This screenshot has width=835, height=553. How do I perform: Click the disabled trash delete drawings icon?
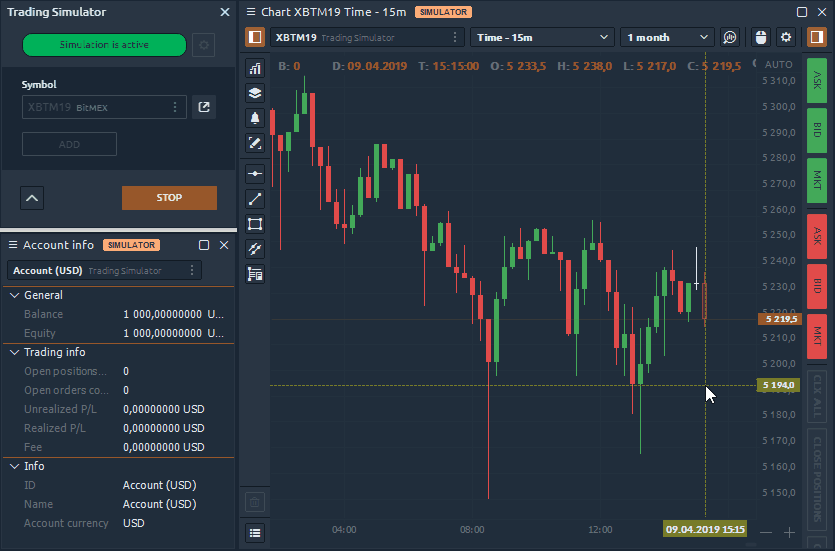tap(255, 502)
